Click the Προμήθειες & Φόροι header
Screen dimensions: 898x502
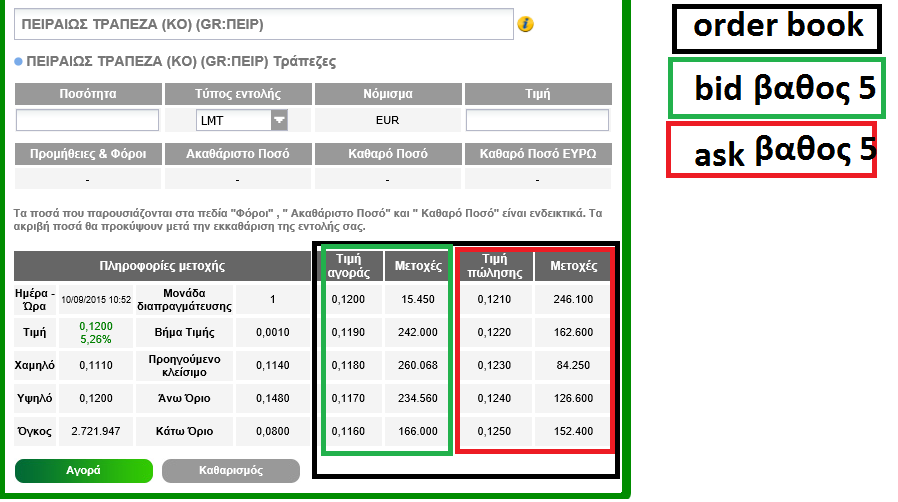88,154
